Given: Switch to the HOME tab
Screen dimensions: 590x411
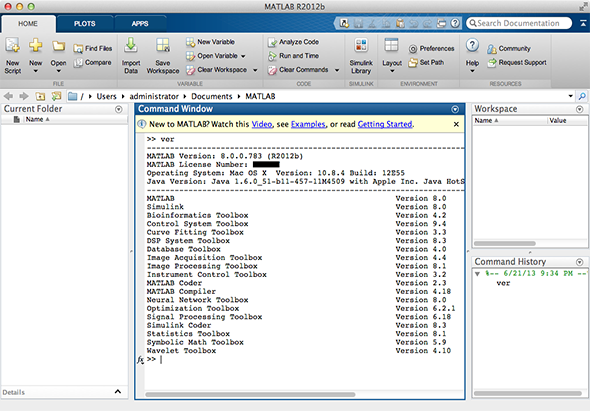Looking at the screenshot, I should tap(28, 24).
